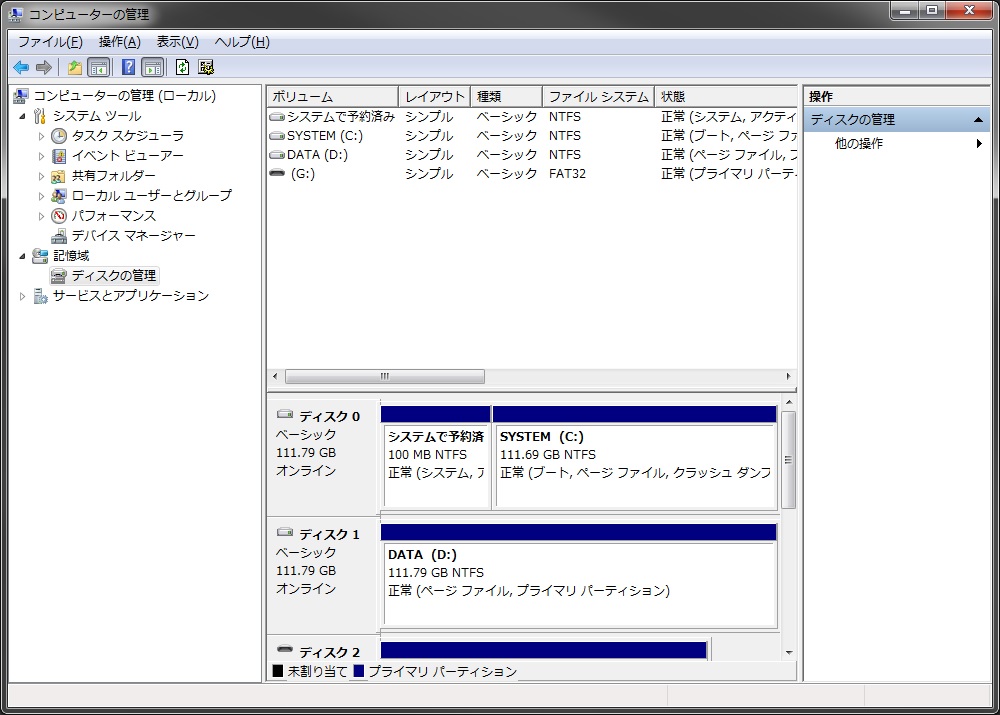The image size is (1000, 715).
Task: Sort by the レイアウト column header
Action: coord(434,96)
